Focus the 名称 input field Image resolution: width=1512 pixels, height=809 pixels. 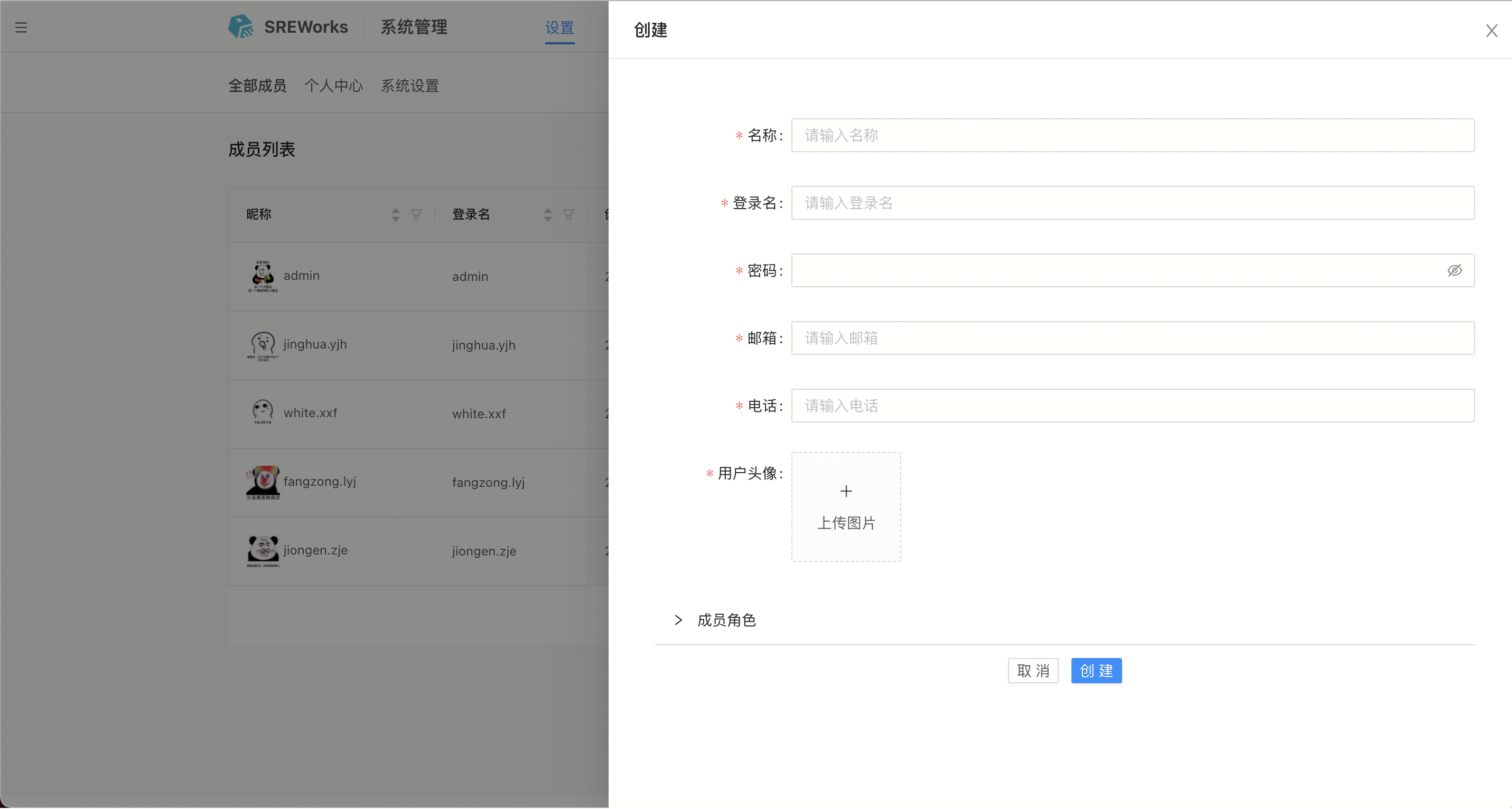(1132, 136)
